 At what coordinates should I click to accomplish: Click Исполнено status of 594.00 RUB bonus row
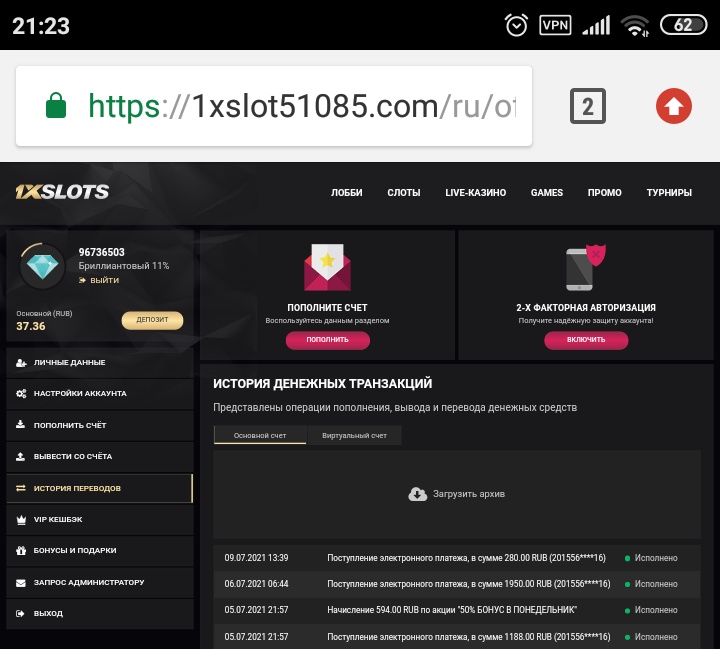[651, 610]
